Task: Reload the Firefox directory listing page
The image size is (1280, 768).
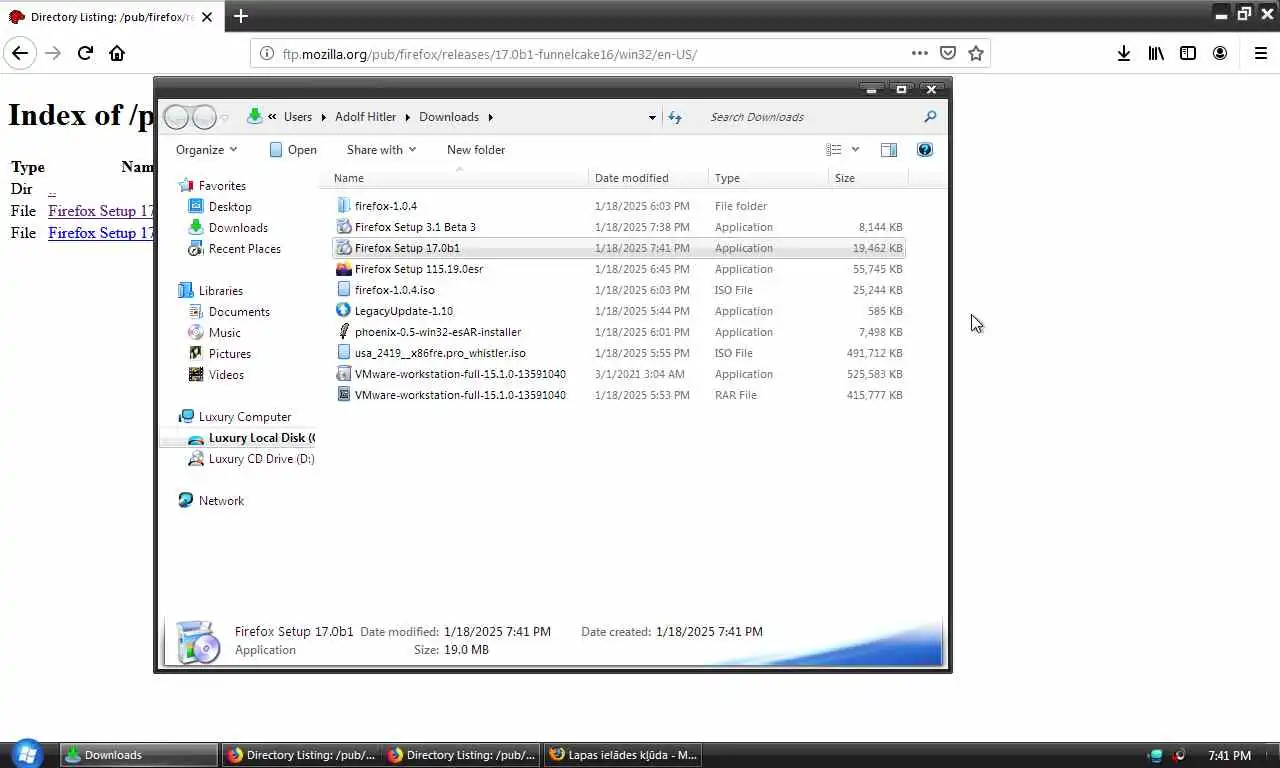Action: [85, 53]
